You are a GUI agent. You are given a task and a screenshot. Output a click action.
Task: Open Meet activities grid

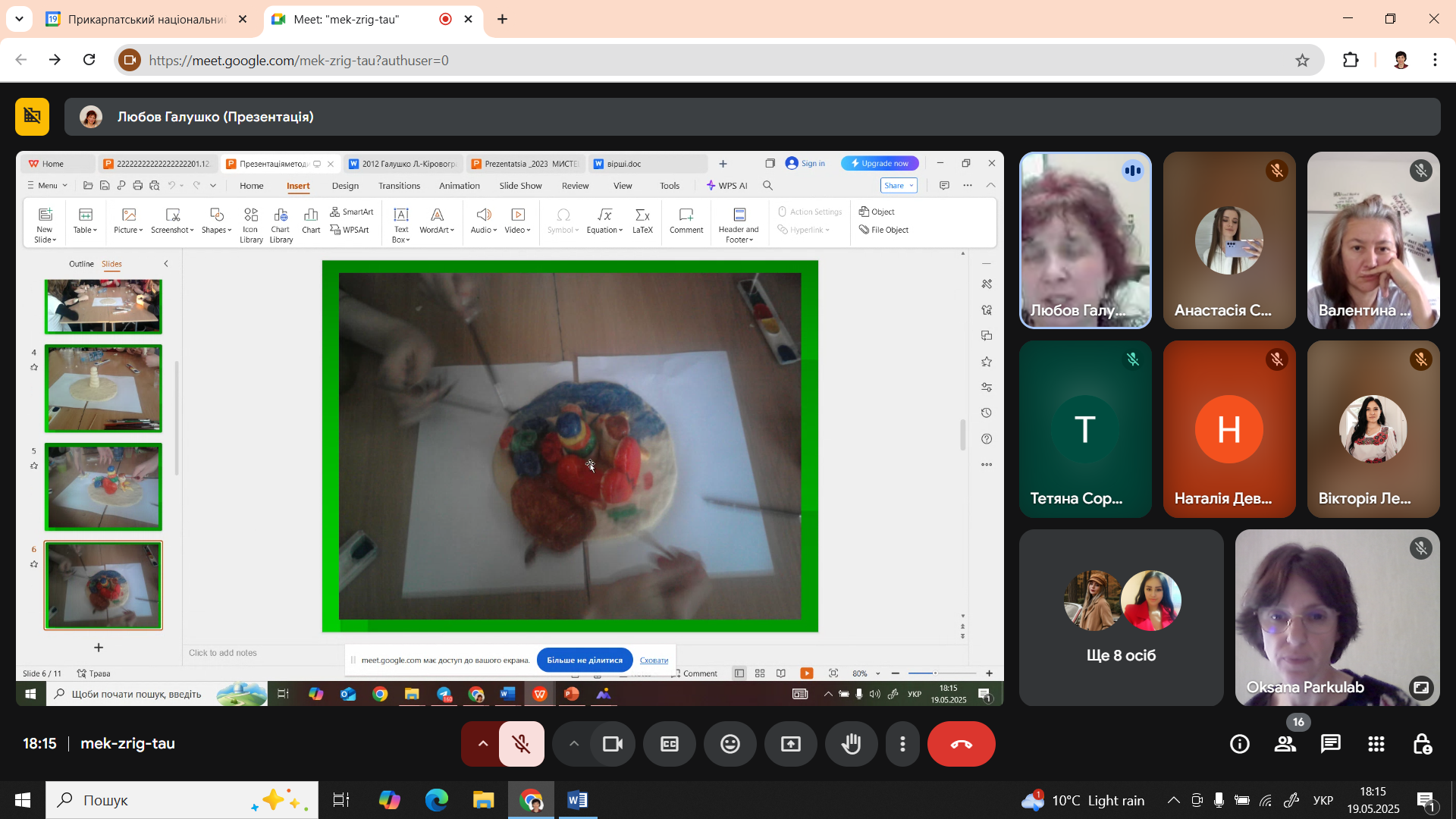tap(1376, 744)
